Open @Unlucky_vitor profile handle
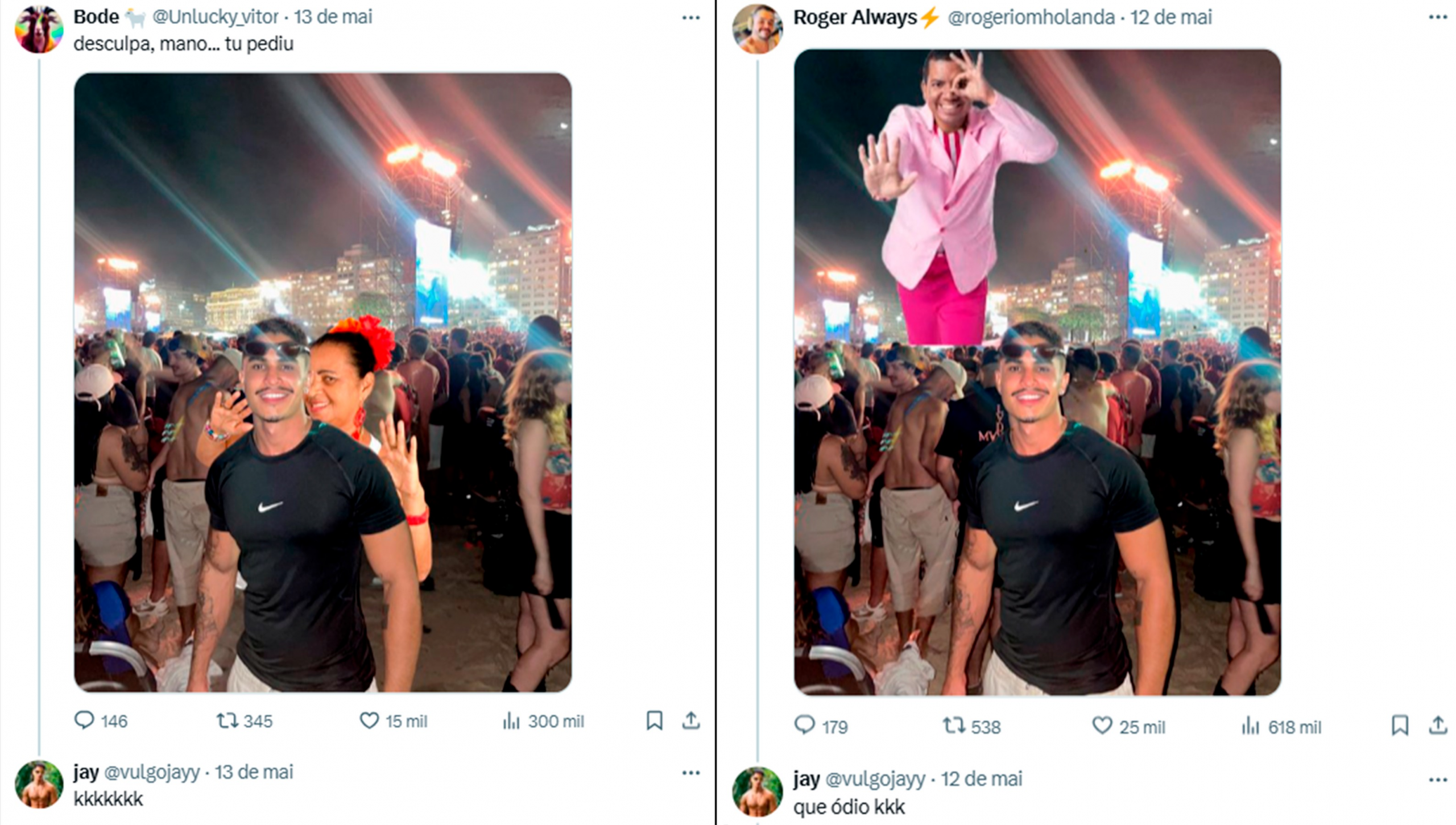Viewport: 1456px width, 825px height. click(x=215, y=17)
